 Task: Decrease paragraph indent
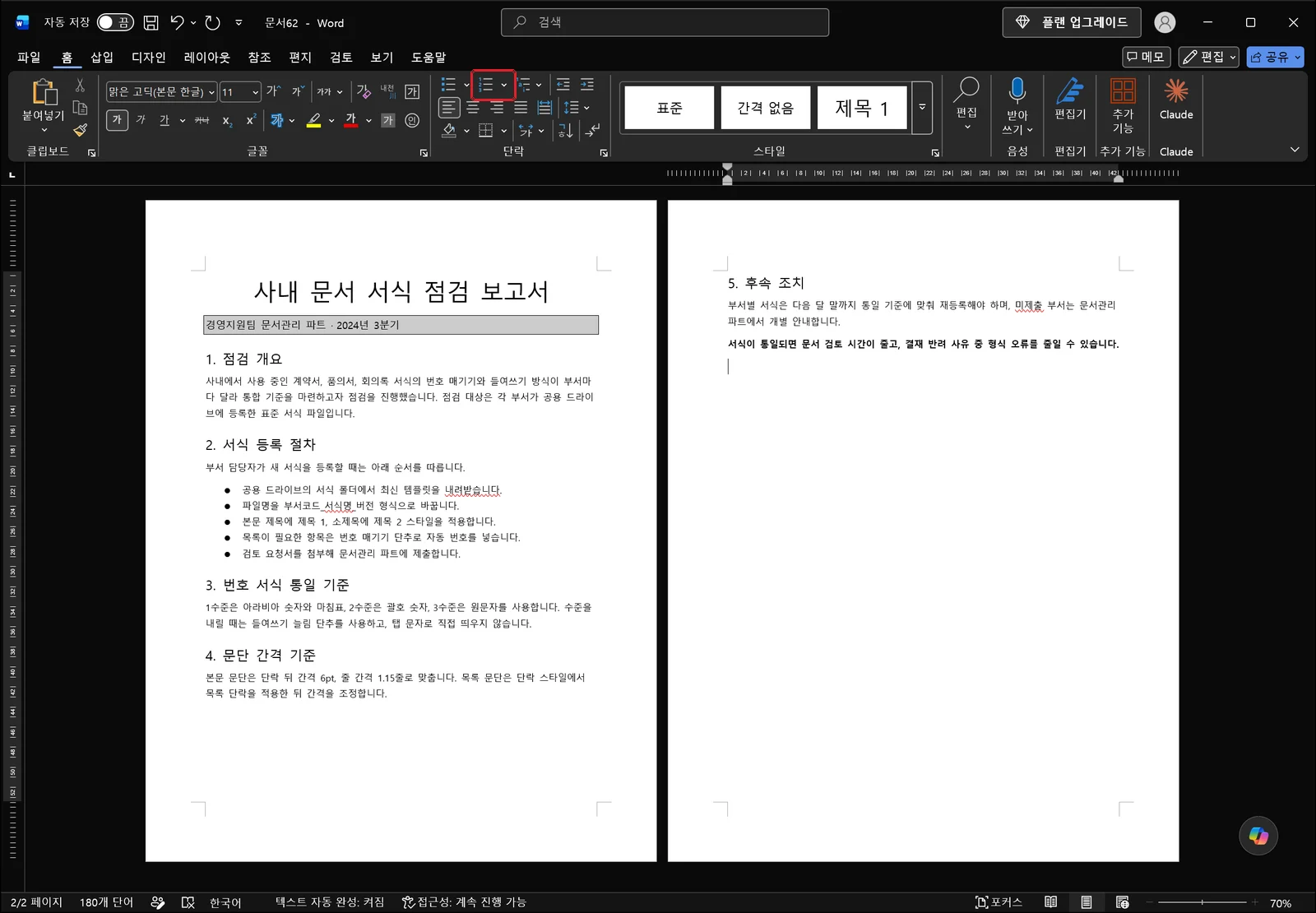pyautogui.click(x=563, y=85)
